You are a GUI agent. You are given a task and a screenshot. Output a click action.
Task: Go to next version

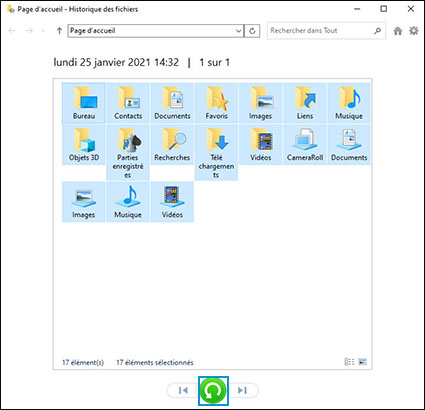pos(243,390)
